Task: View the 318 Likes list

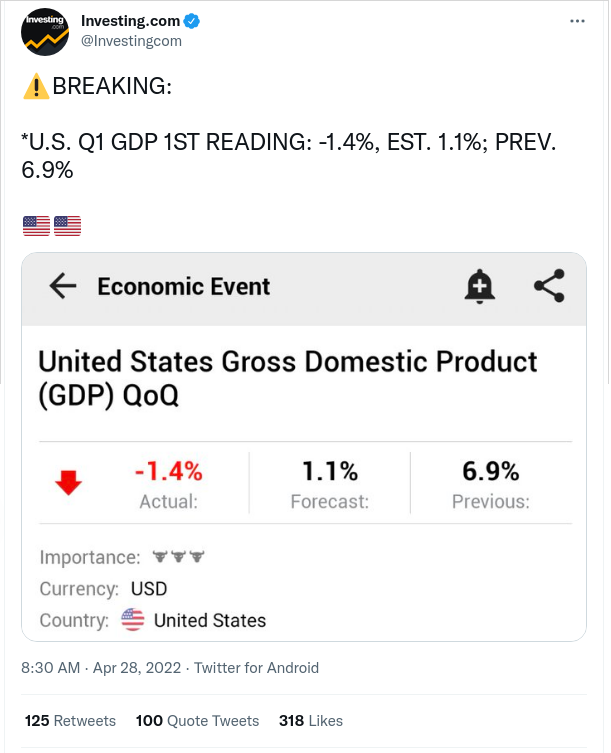Action: tap(311, 721)
